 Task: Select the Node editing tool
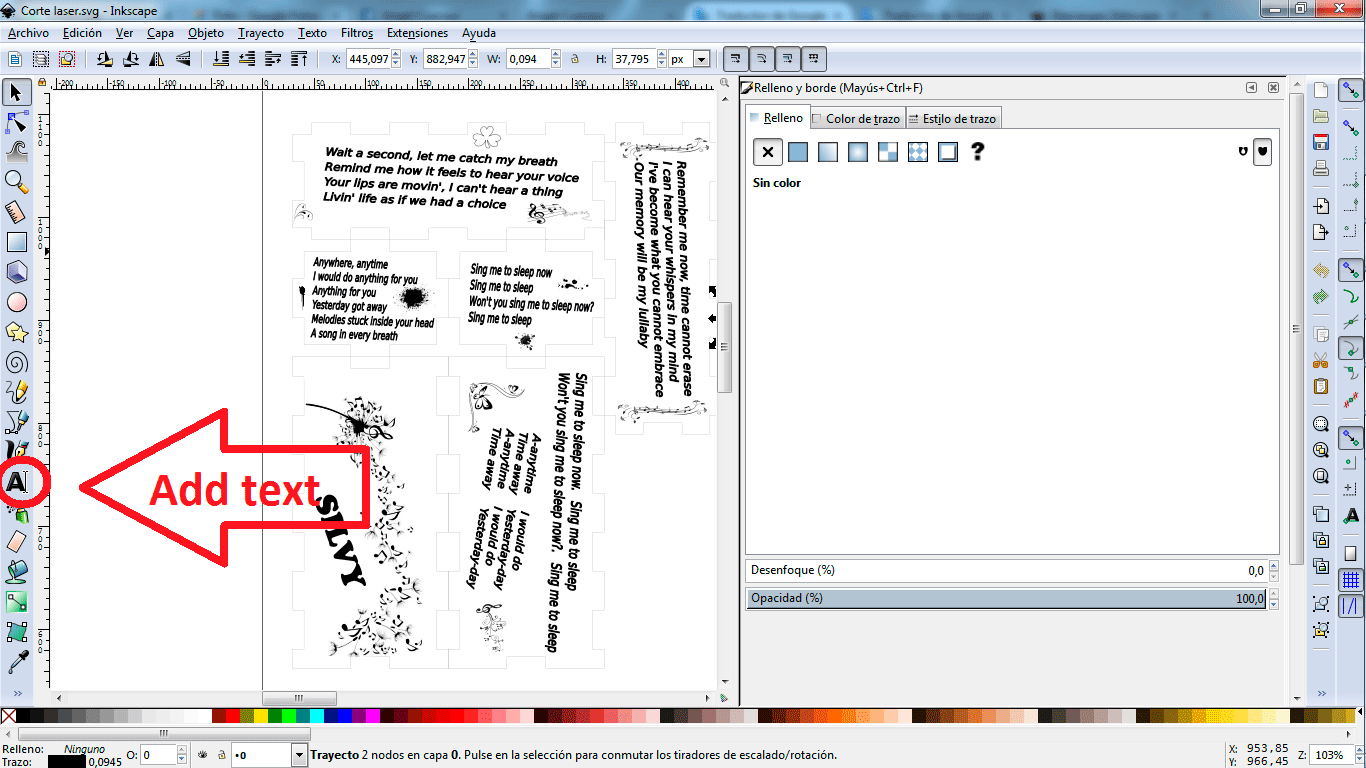(16, 123)
